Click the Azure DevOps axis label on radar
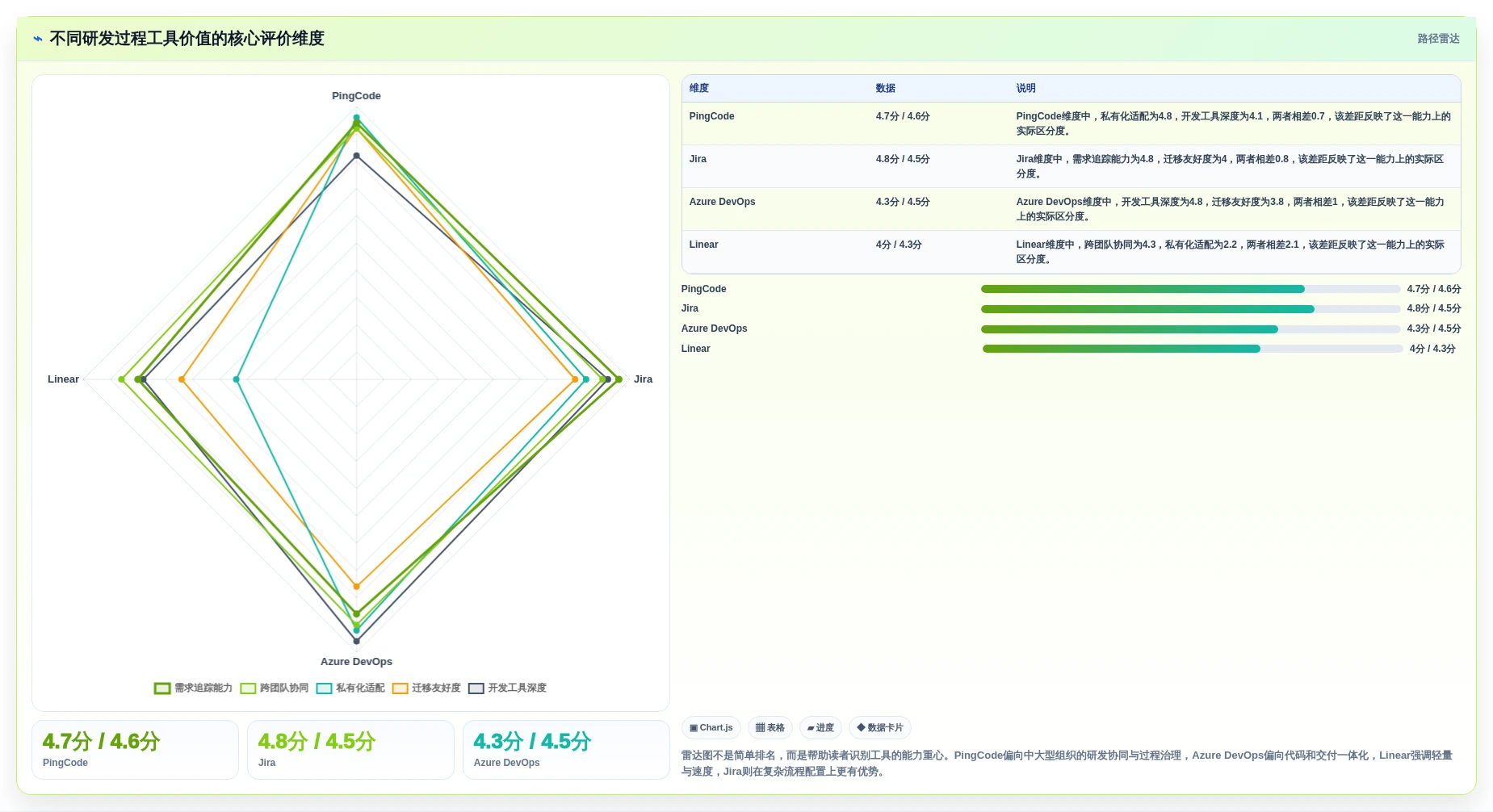Viewport: 1493px width, 812px height. click(356, 662)
